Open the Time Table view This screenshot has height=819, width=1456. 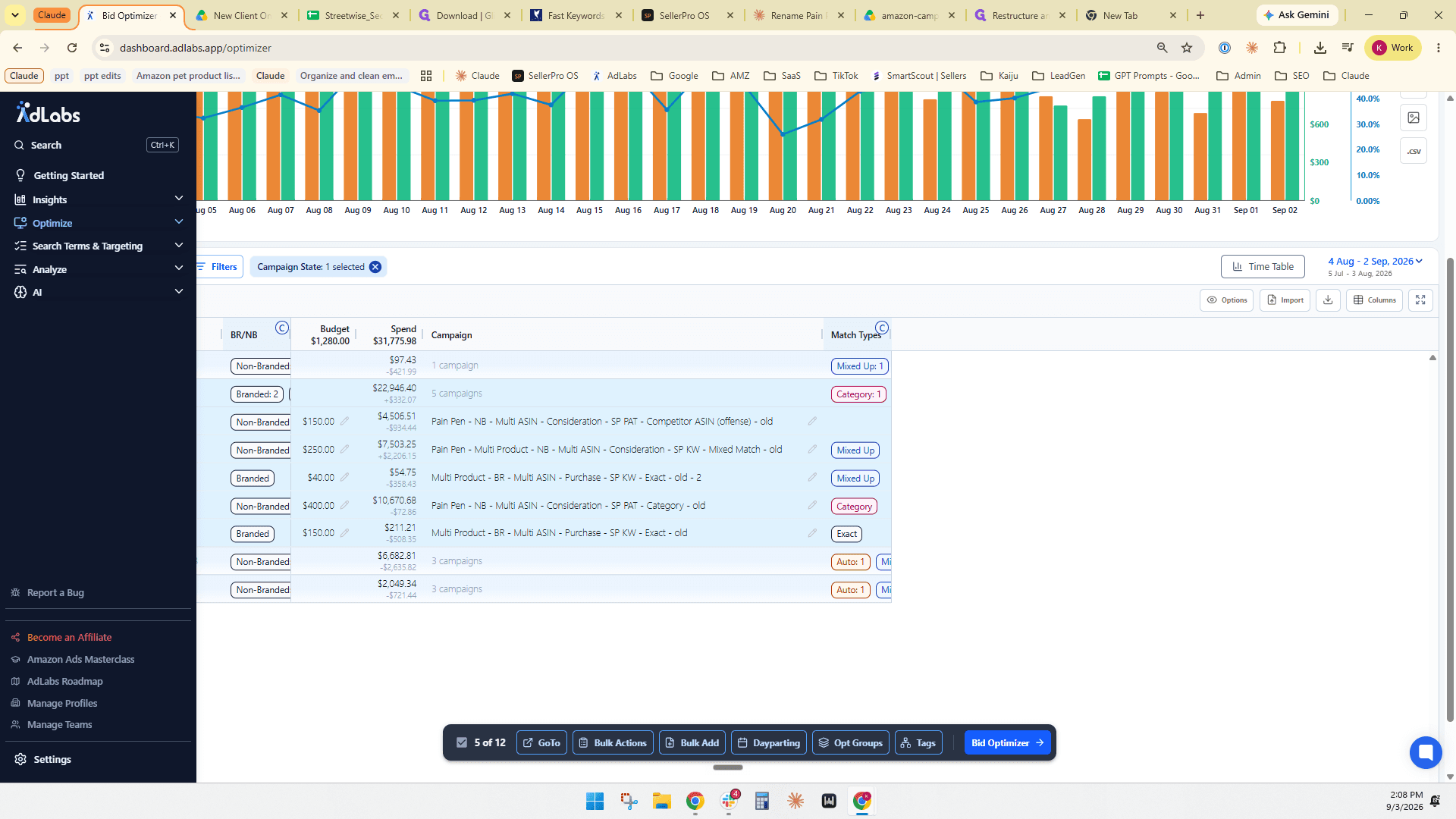coord(1263,266)
